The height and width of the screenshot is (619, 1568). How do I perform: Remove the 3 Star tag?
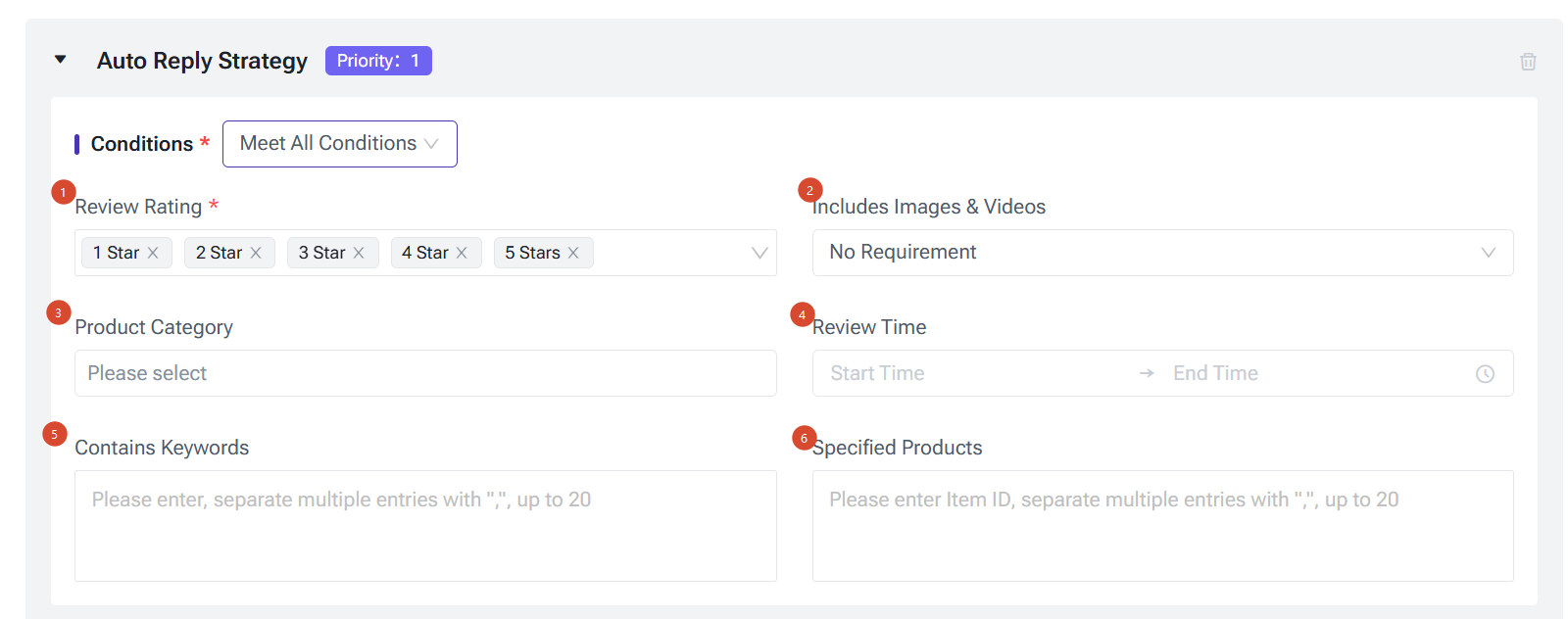pos(359,253)
